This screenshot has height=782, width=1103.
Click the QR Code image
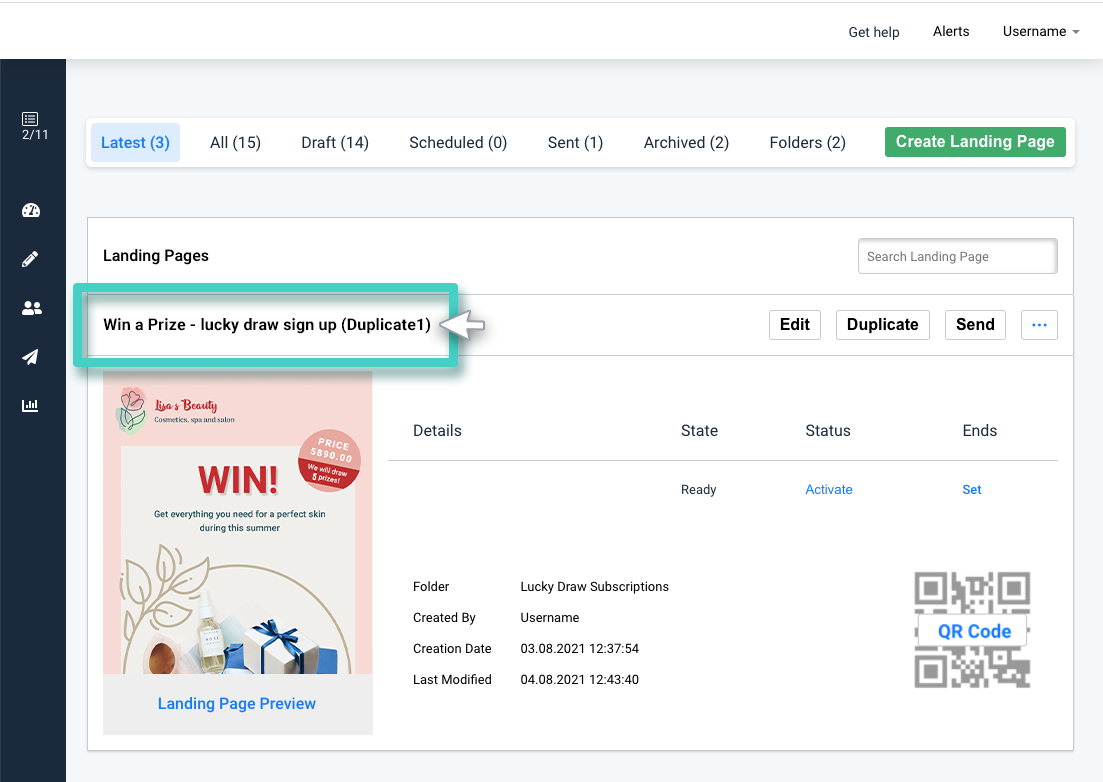(972, 630)
